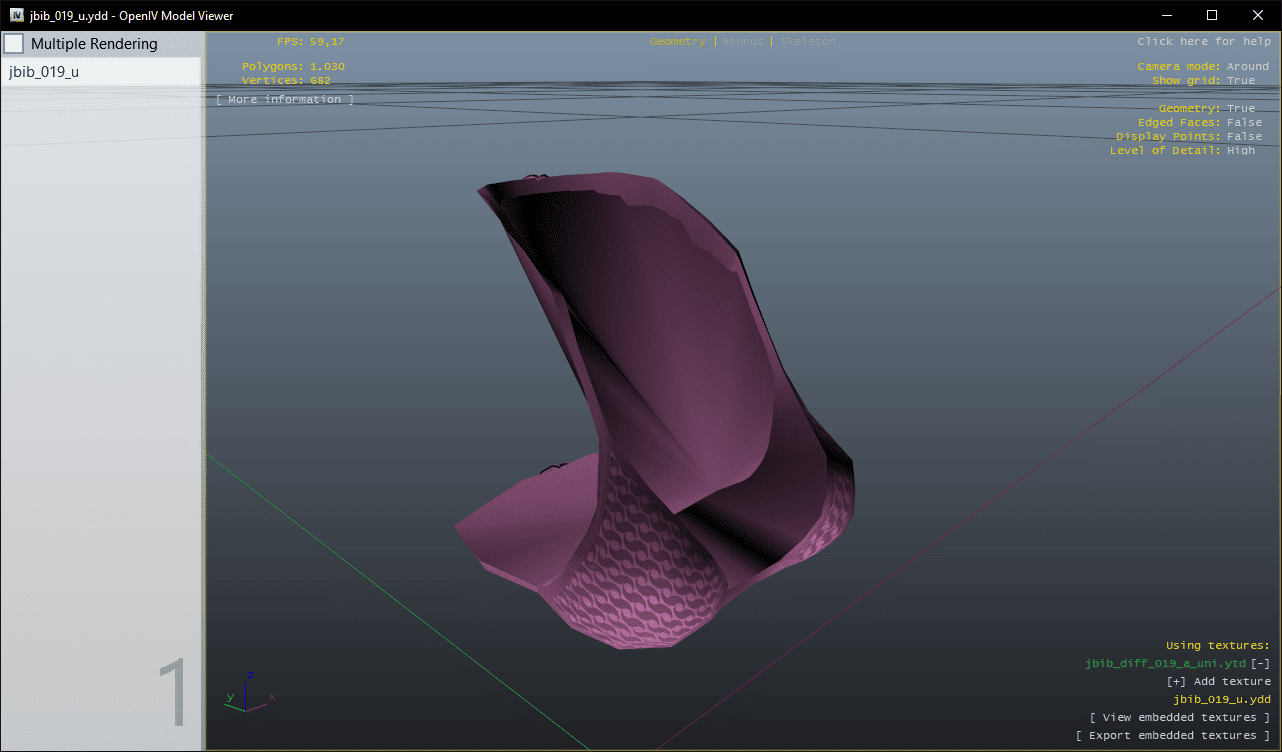The height and width of the screenshot is (752, 1282).
Task: Switch to the Skeleton view tab
Action: [x=807, y=42]
